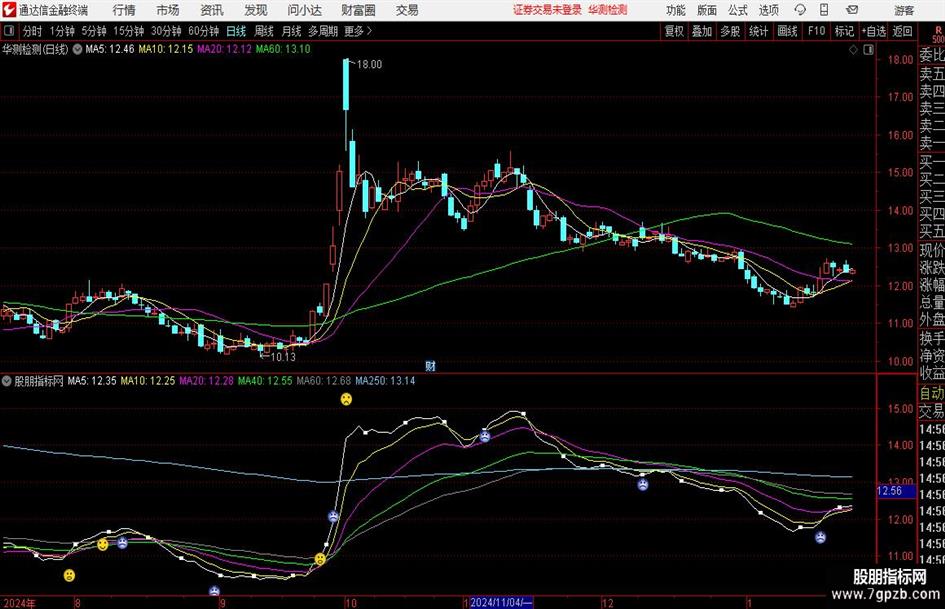
Task: Open the 公式 menu
Action: tap(738, 10)
